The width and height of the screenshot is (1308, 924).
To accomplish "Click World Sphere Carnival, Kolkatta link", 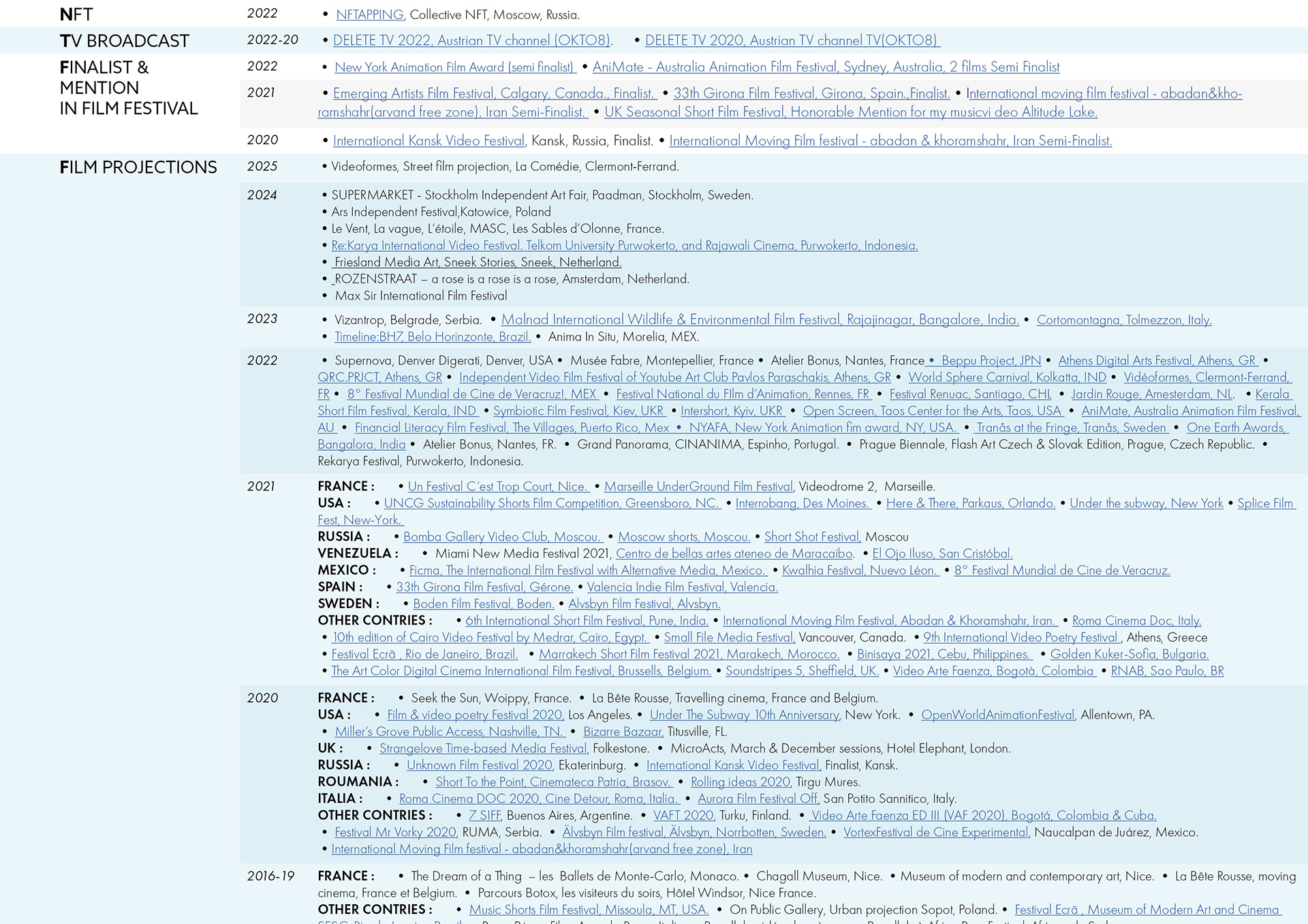I will pos(1006,377).
